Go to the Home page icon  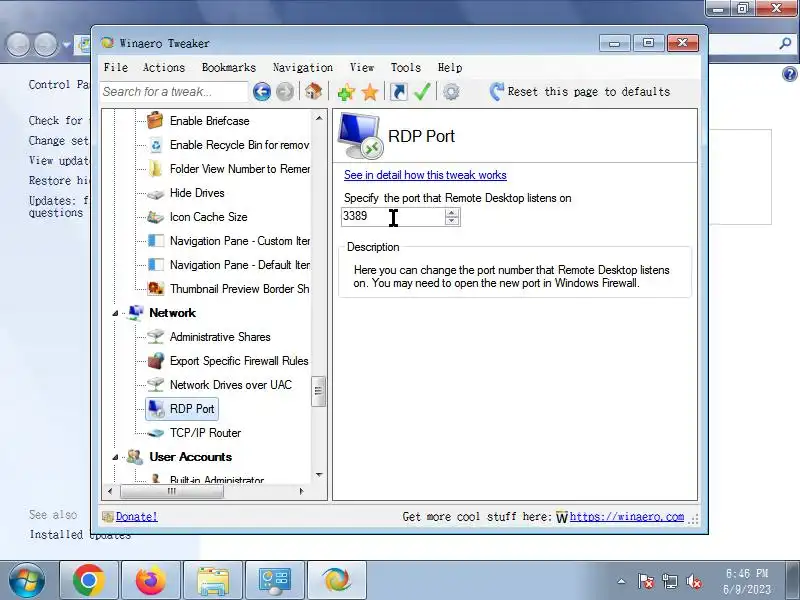[313, 92]
